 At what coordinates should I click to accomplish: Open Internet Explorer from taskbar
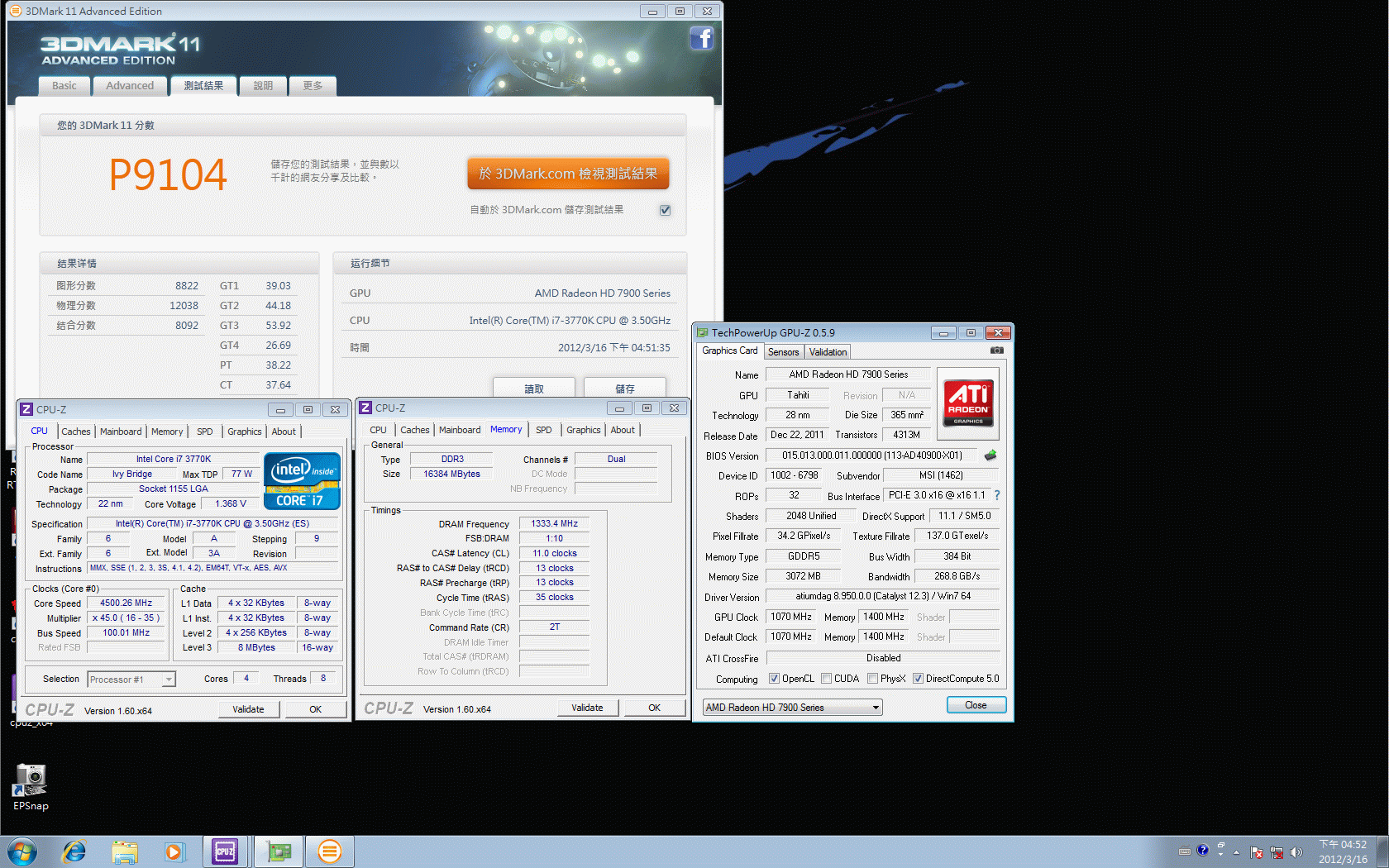(x=74, y=851)
